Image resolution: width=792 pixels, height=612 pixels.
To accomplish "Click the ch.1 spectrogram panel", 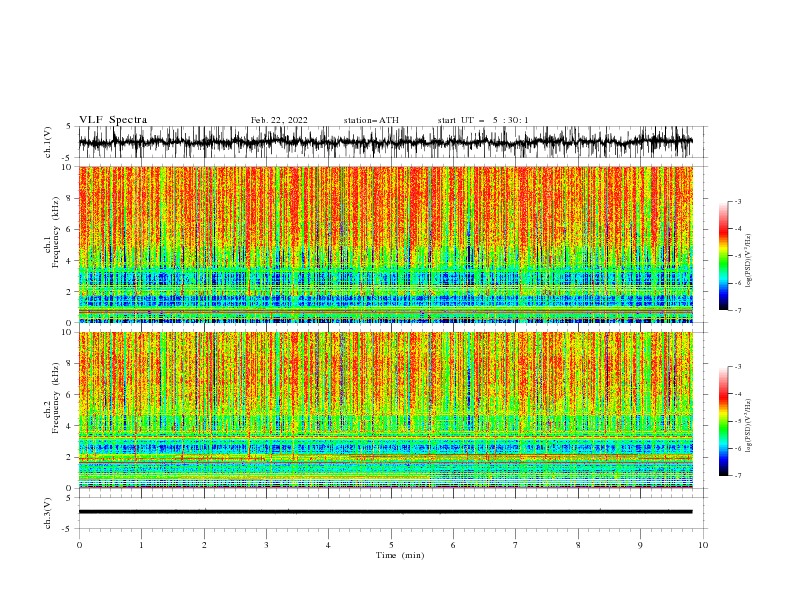I will point(385,244).
